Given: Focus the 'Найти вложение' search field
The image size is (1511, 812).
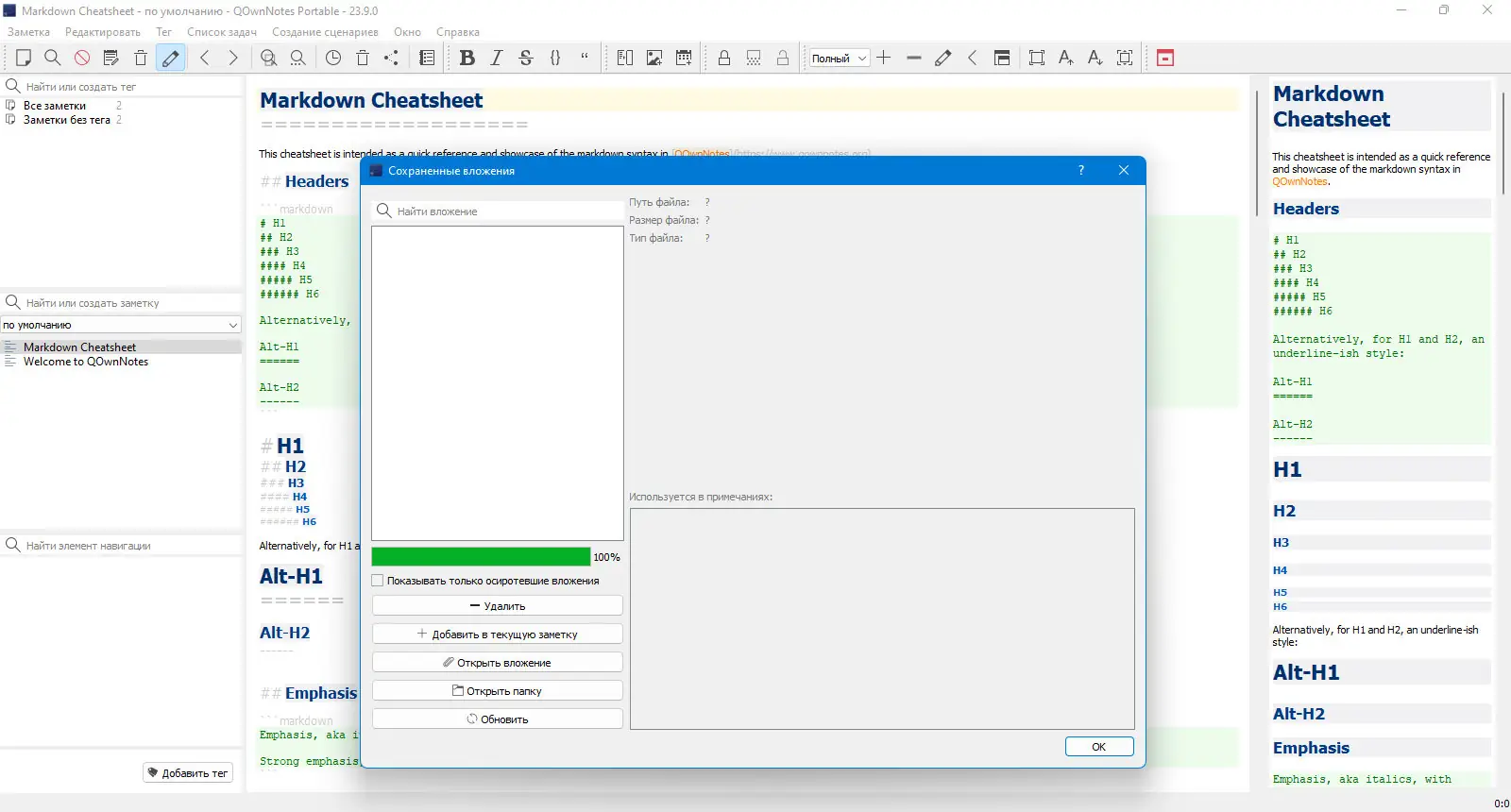Looking at the screenshot, I should pyautogui.click(x=498, y=211).
